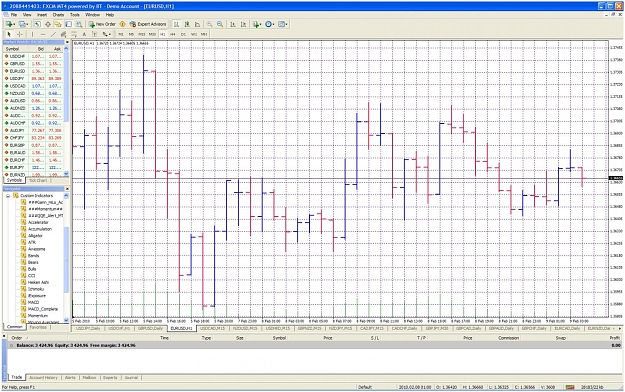Switch timeframe to H1
This screenshot has height=392, width=625.
point(163,34)
